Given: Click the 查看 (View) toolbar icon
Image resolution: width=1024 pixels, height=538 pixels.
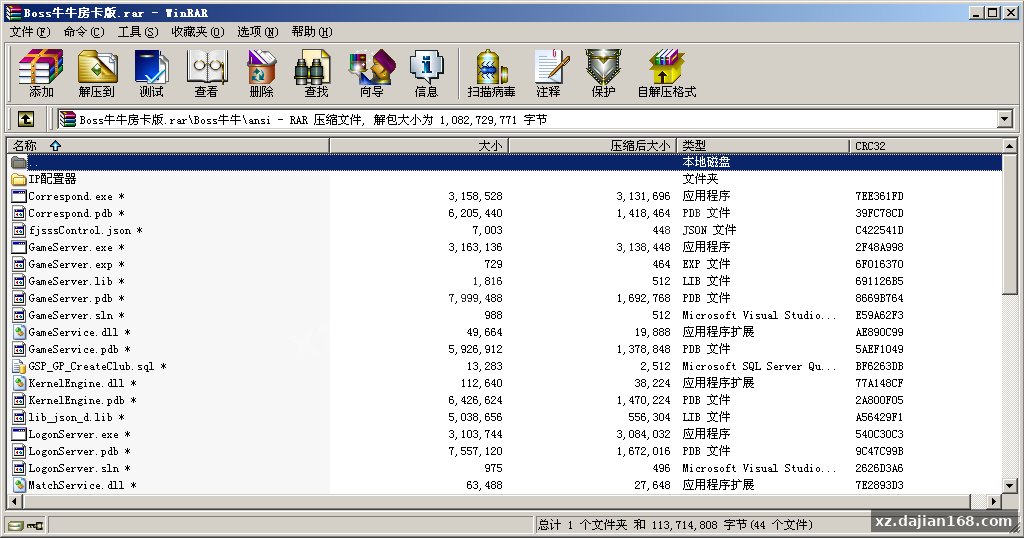Looking at the screenshot, I should (x=206, y=73).
